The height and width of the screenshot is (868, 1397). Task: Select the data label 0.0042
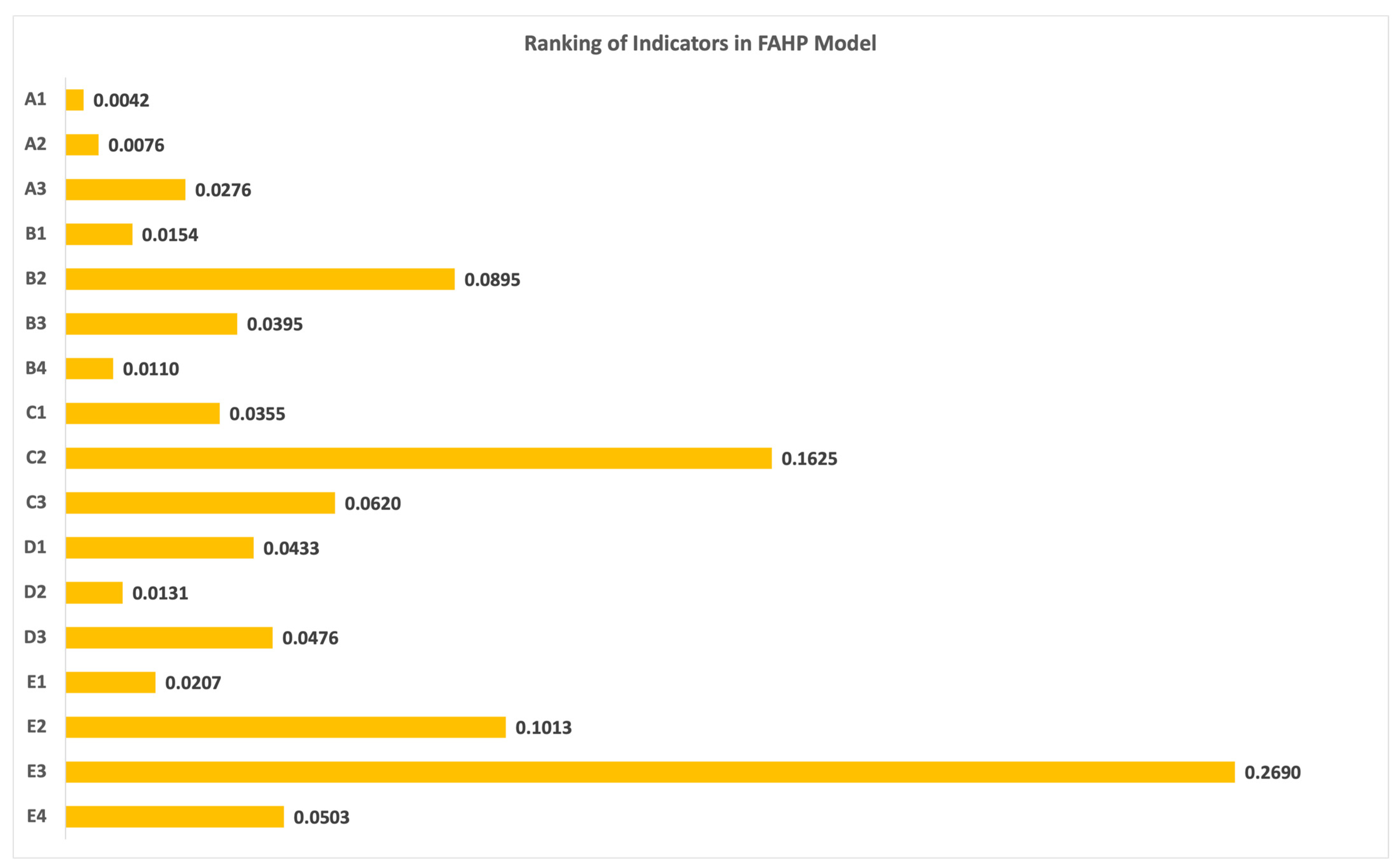pyautogui.click(x=121, y=101)
